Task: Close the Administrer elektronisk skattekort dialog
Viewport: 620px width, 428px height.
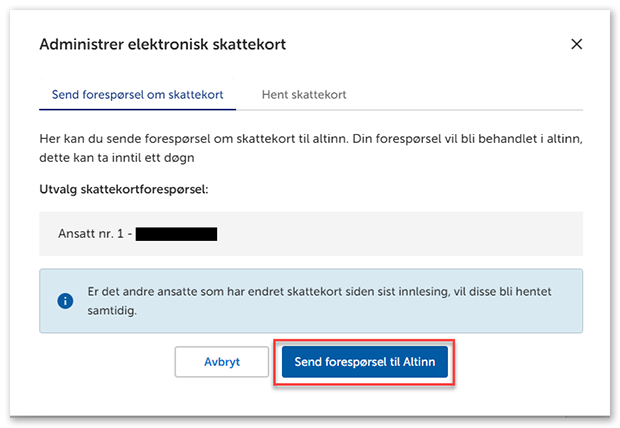Action: point(576,44)
